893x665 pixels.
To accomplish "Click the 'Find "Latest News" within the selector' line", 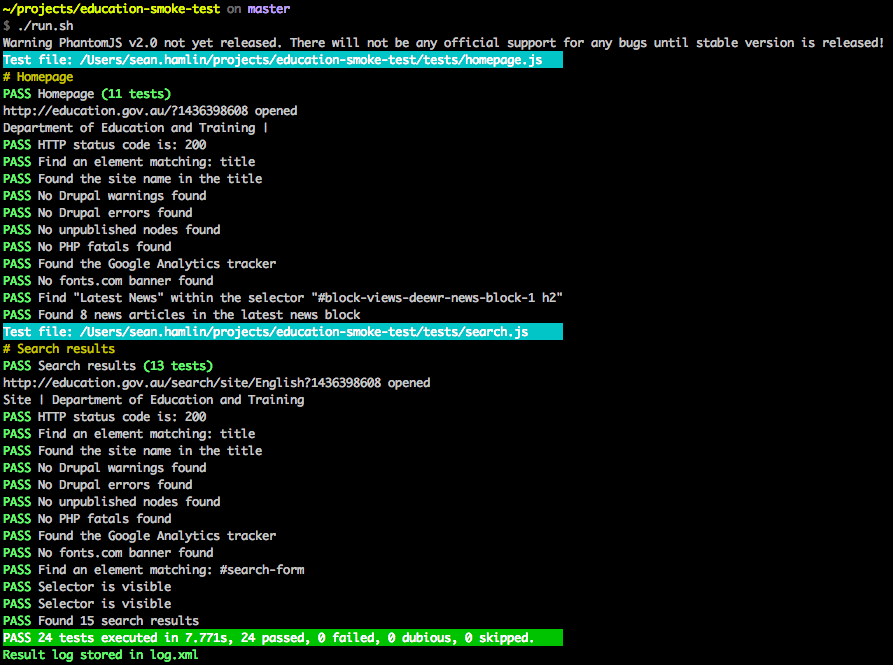I will point(283,298).
